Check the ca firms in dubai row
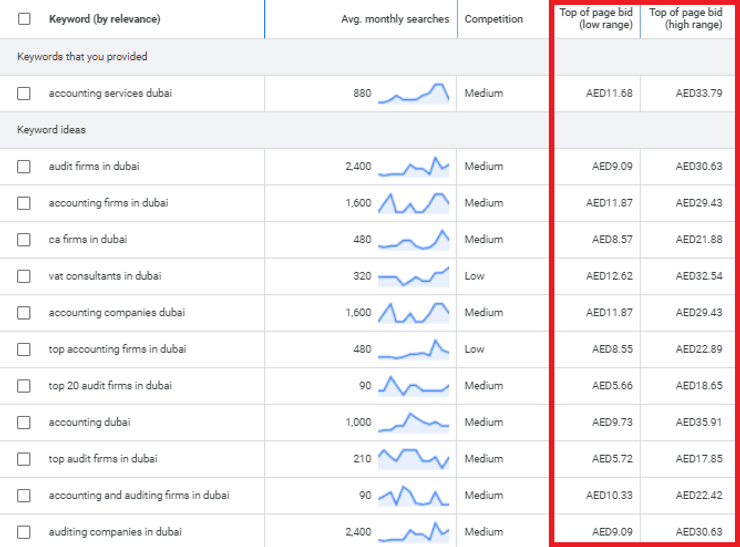740x547 pixels. [x=24, y=240]
